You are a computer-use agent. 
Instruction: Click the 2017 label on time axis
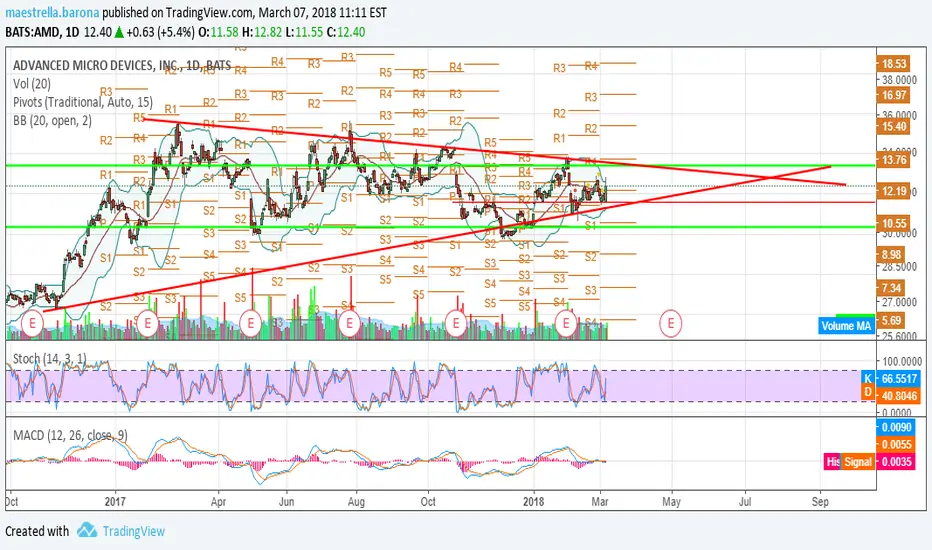click(x=115, y=501)
